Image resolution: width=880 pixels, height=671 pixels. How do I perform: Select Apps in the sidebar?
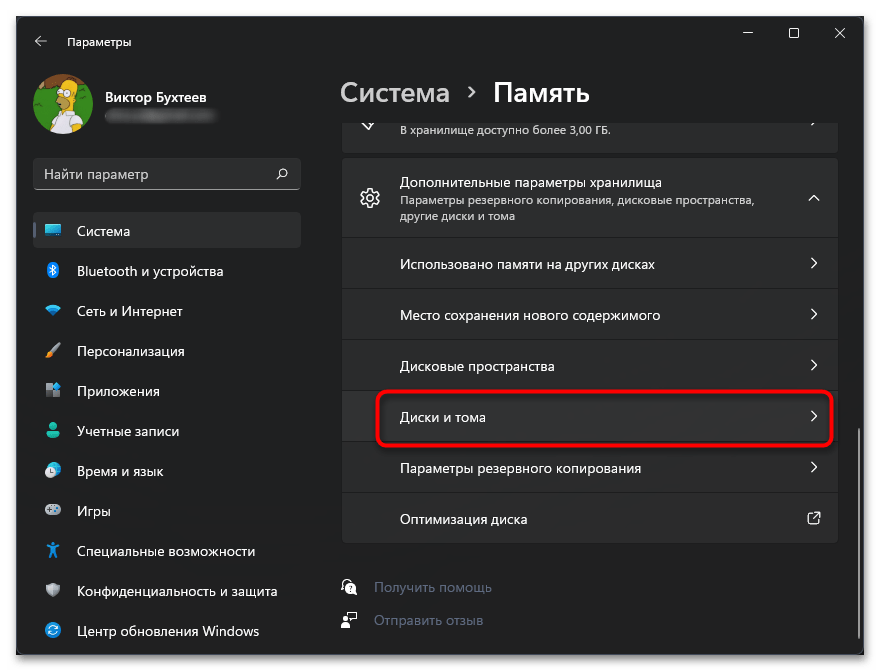coord(118,391)
